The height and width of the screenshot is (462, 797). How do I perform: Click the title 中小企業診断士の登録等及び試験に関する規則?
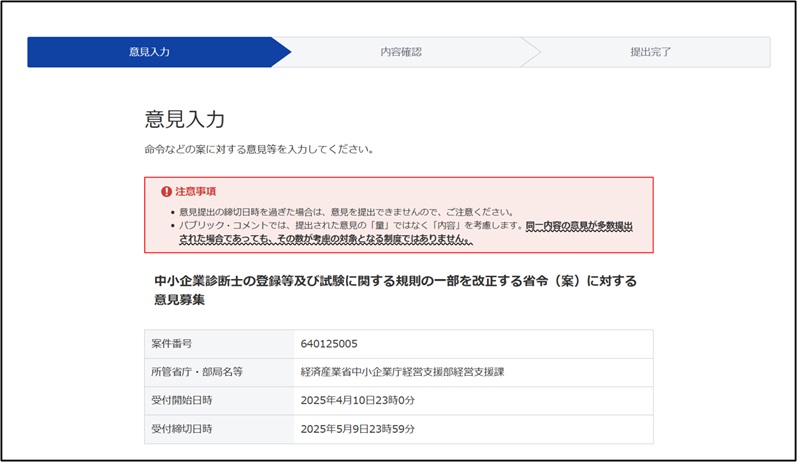[395, 290]
